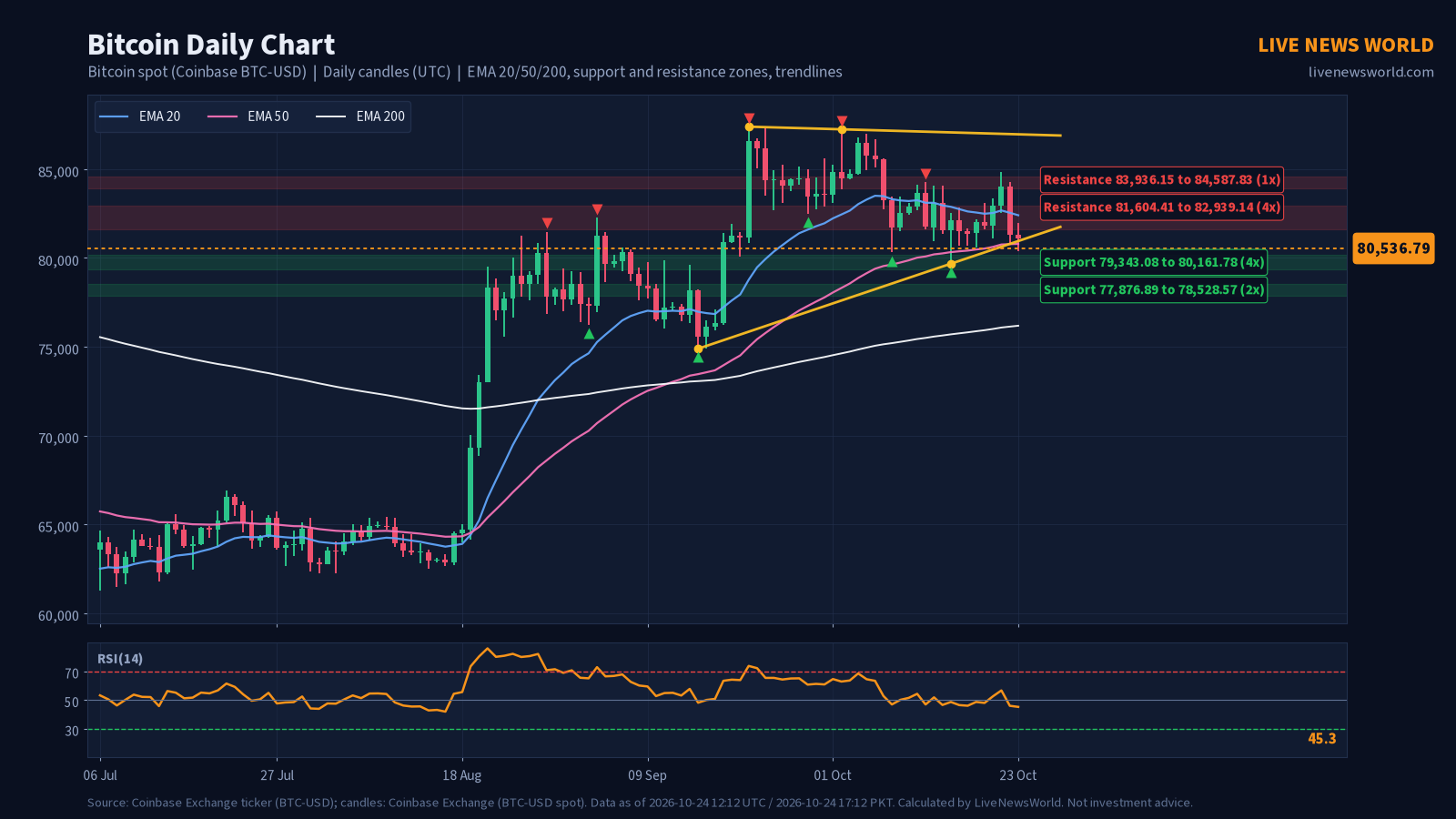
Task: Click the EMA 20 legend entry
Action: [x=140, y=116]
